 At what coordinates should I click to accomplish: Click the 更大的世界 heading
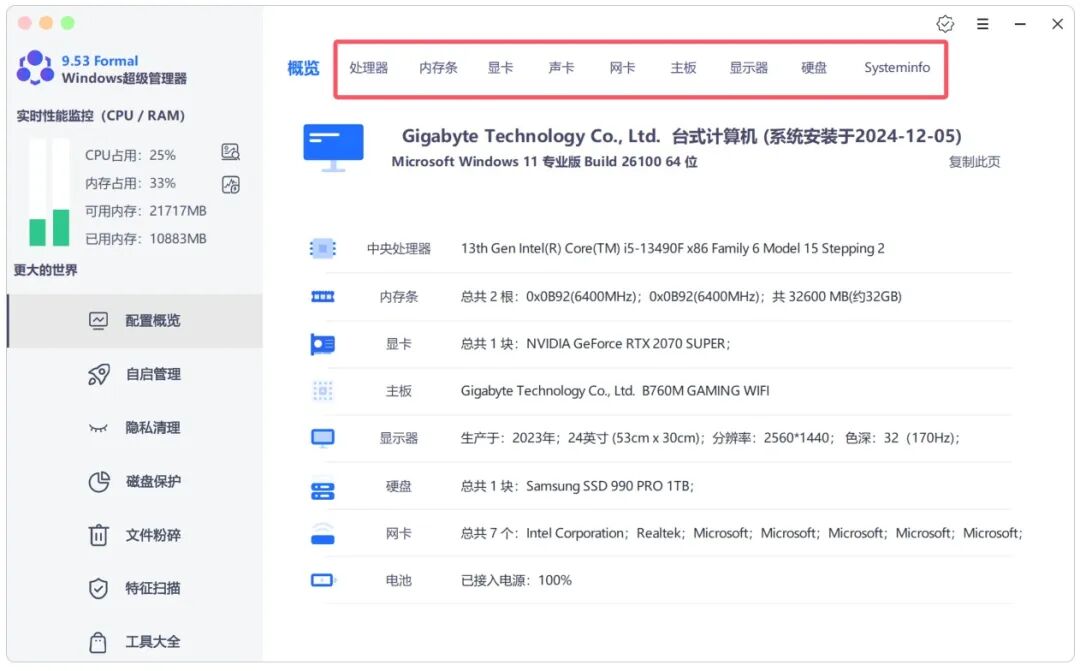pos(45,270)
